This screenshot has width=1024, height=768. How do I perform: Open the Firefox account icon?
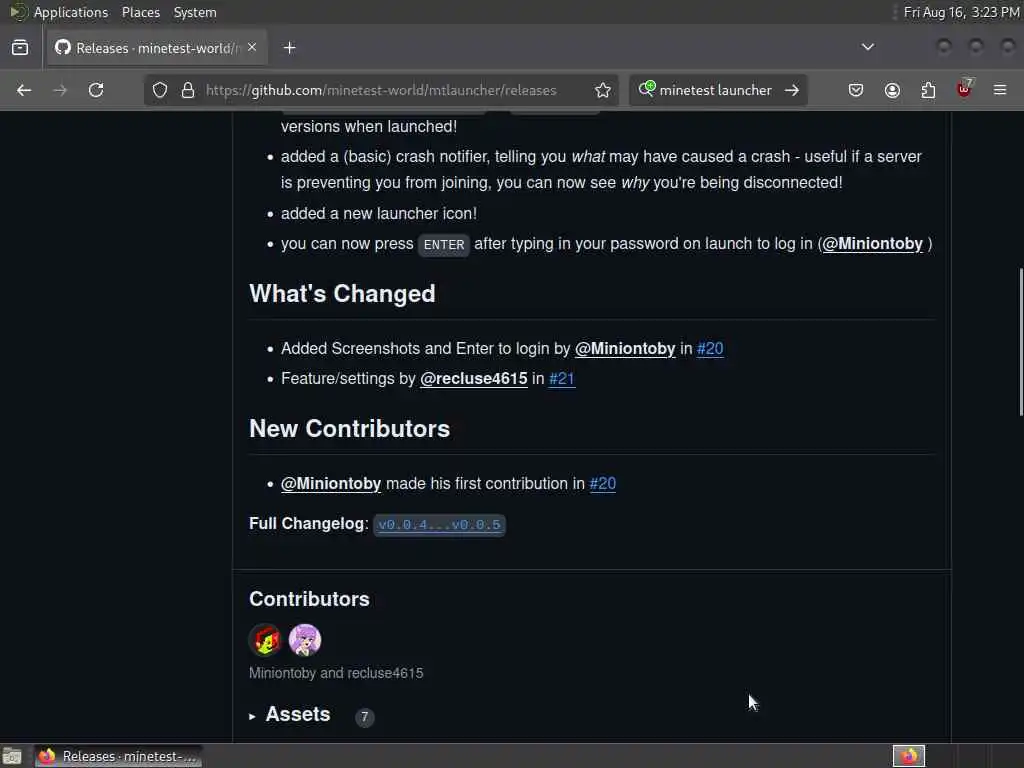pyautogui.click(x=892, y=90)
